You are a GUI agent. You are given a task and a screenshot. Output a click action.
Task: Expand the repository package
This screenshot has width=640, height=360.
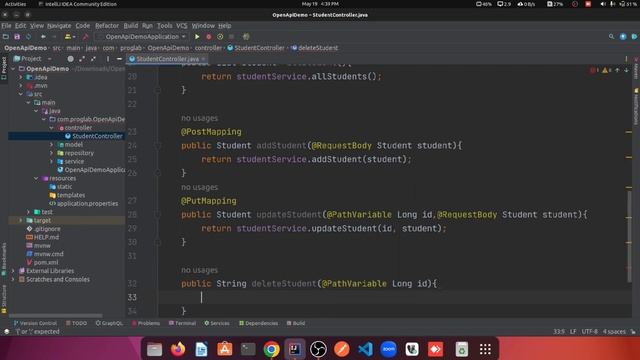click(x=51, y=153)
